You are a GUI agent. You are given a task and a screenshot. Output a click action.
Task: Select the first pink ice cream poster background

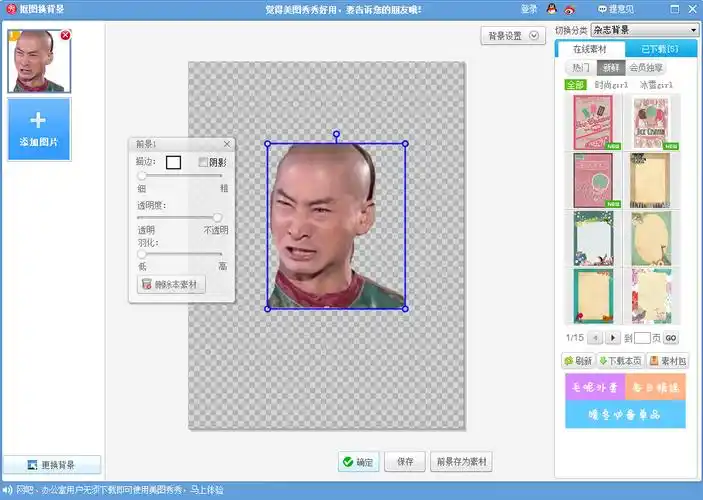[593, 122]
